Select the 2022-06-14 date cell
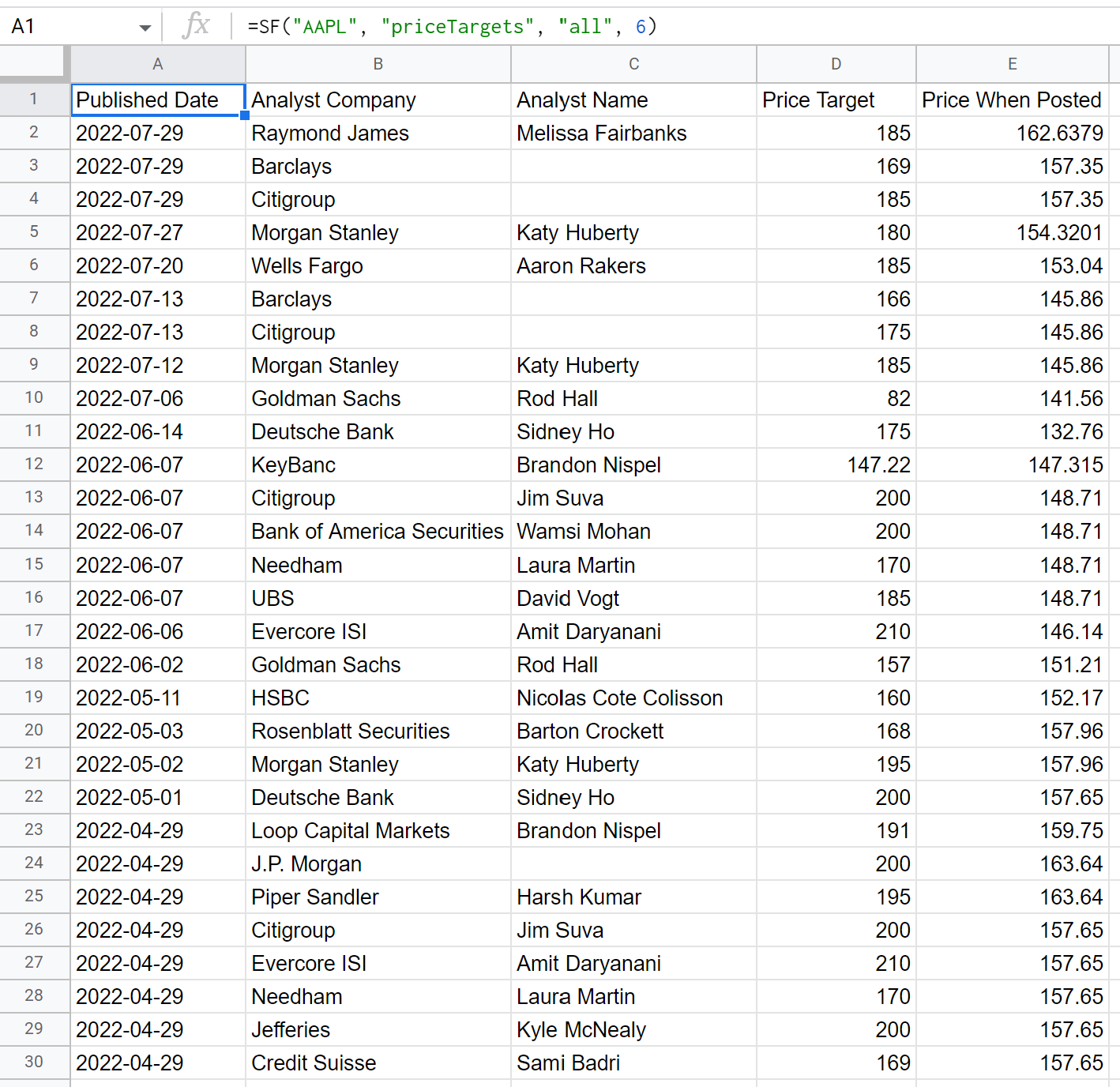This screenshot has height=1087, width=1120. coord(158,432)
